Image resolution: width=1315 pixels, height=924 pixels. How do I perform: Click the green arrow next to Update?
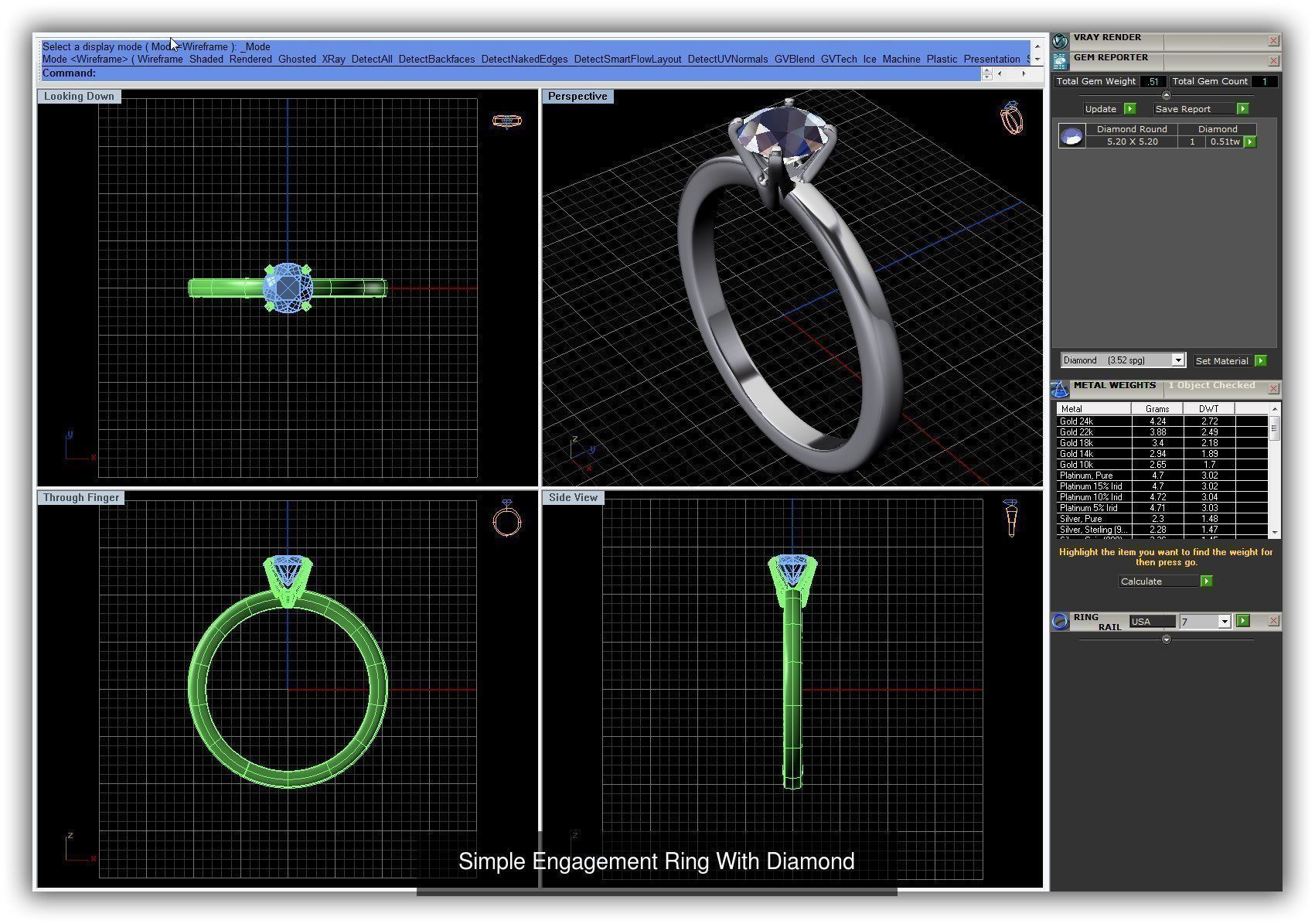tap(1129, 109)
